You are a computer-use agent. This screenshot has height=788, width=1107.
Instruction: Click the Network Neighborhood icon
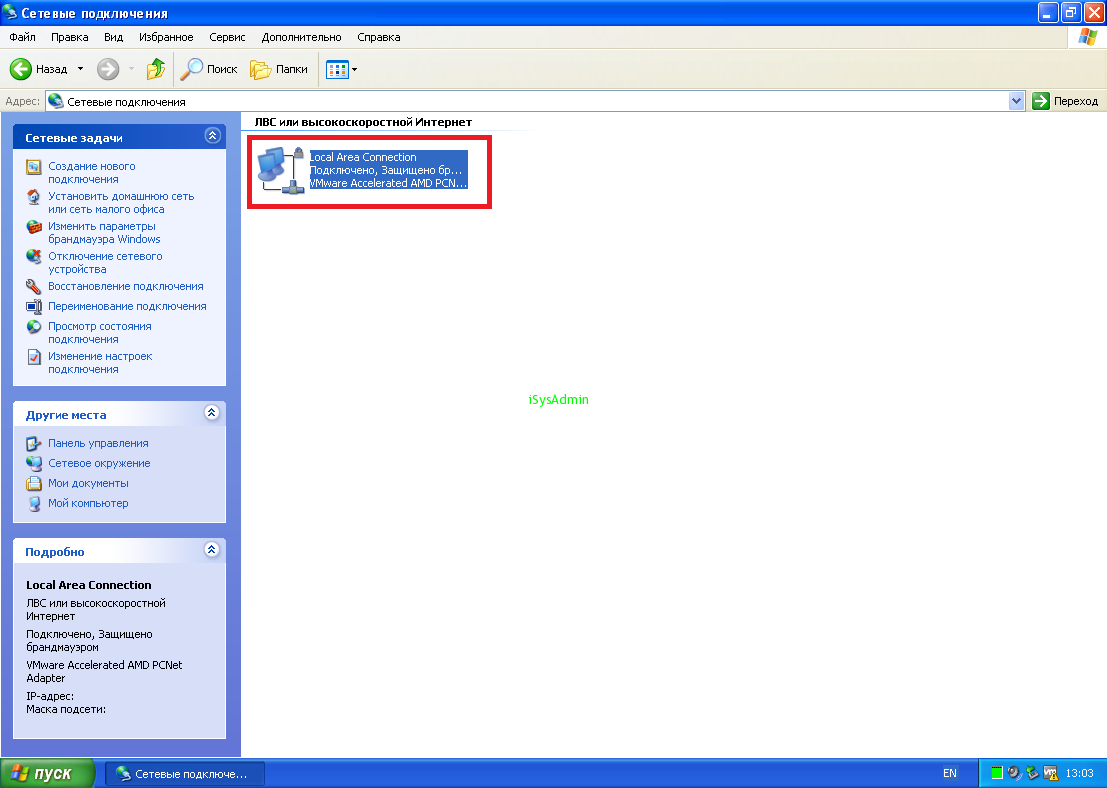click(33, 463)
